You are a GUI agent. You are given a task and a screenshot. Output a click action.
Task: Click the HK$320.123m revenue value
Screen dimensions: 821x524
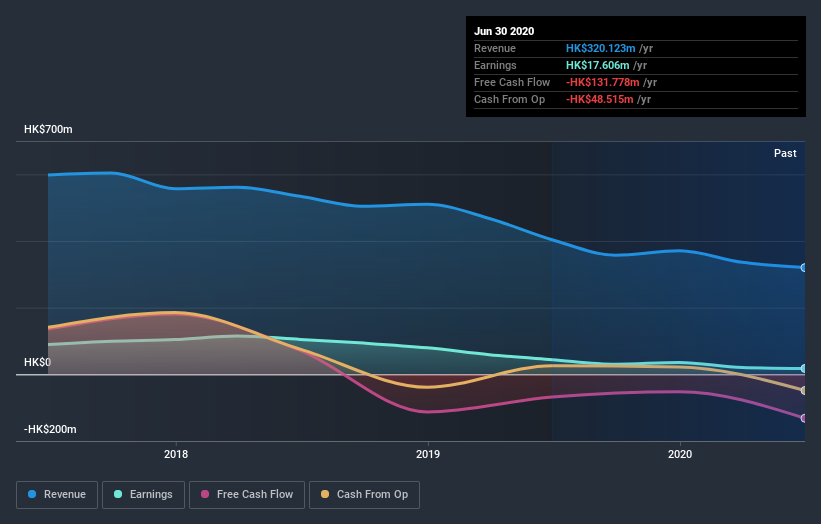click(601, 48)
